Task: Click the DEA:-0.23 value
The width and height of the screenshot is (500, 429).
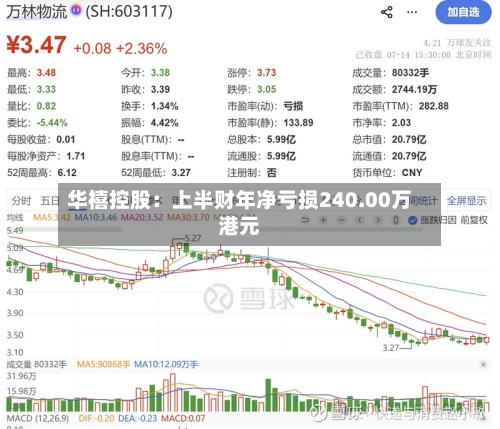Action: pyautogui.click(x=138, y=418)
